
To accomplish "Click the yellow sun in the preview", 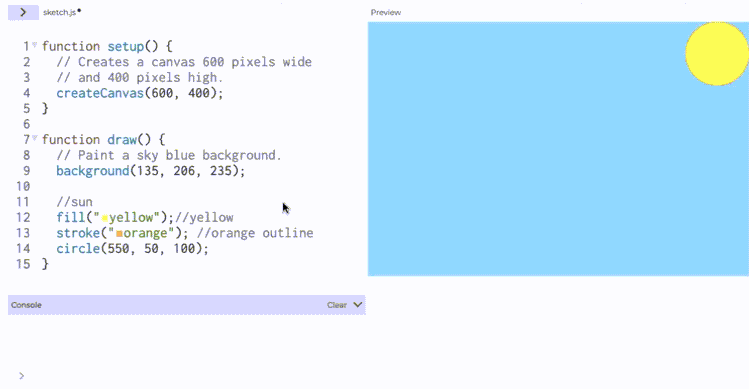I will pos(717,54).
